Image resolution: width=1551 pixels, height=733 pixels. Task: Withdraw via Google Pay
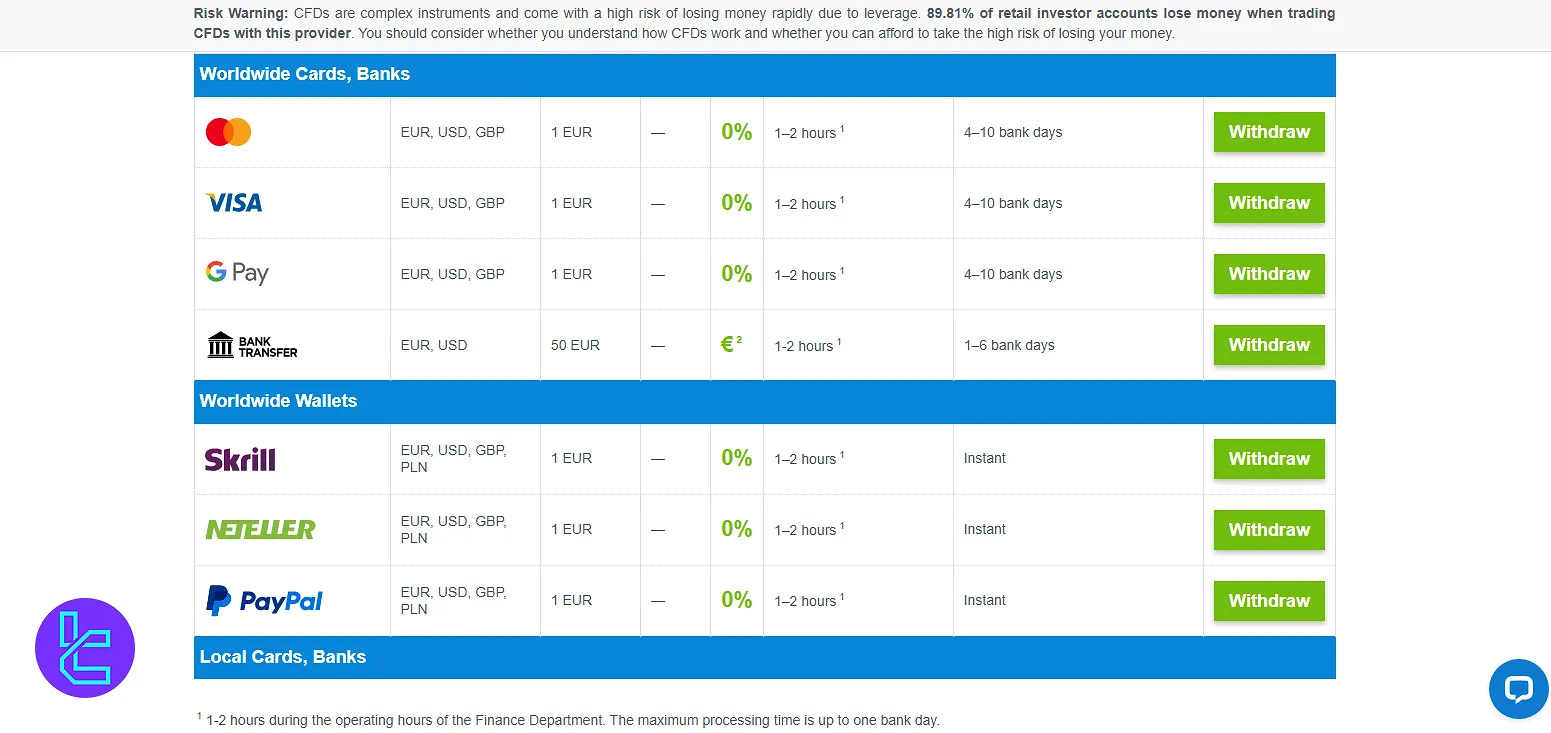coord(1269,274)
